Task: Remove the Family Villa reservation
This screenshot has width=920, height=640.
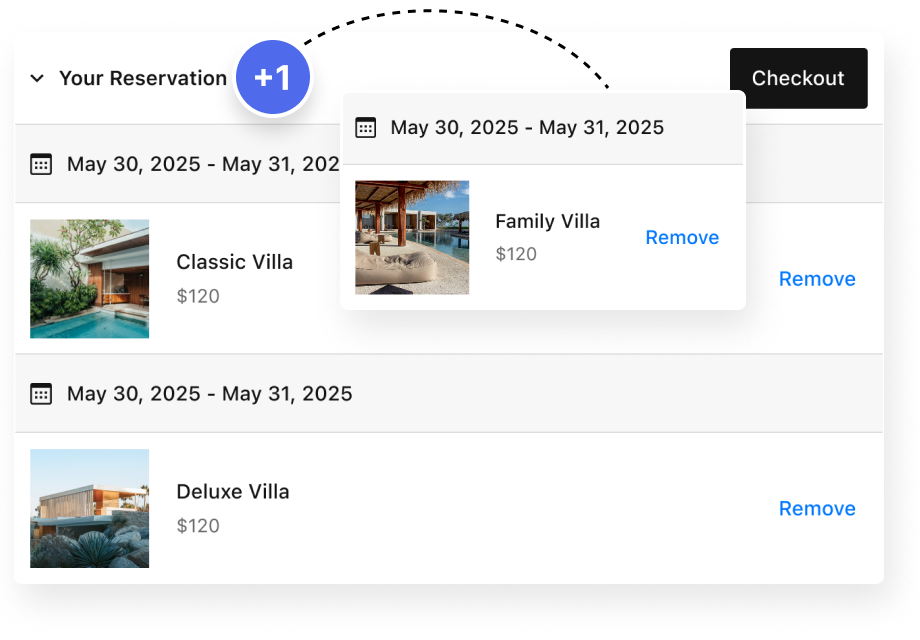Action: click(682, 238)
